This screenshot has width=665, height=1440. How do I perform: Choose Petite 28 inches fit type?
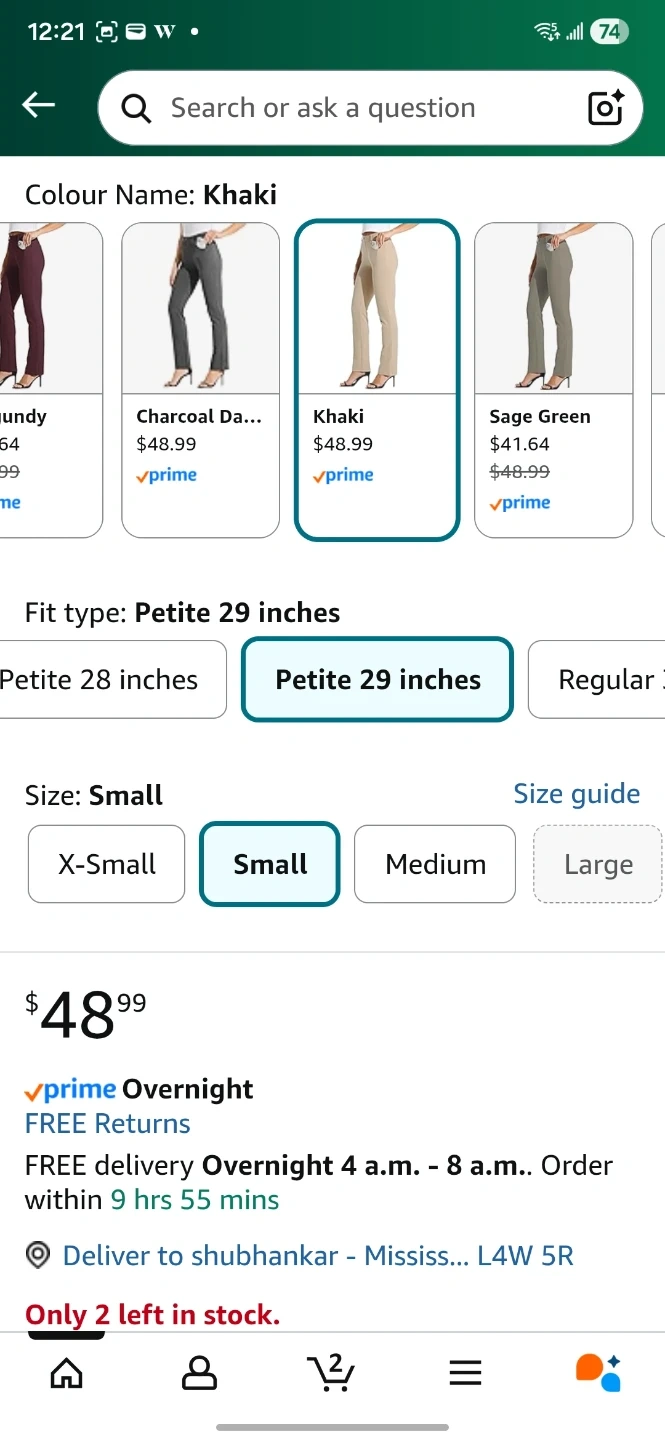108,680
